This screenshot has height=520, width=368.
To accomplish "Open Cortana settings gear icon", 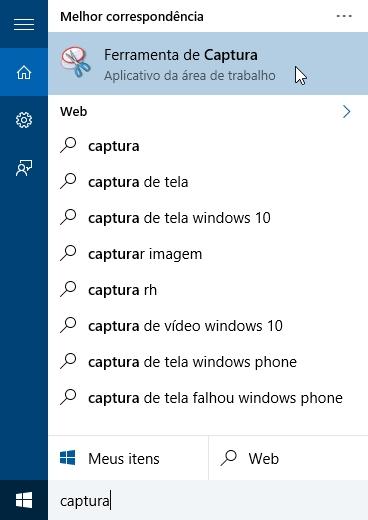I will [x=24, y=120].
